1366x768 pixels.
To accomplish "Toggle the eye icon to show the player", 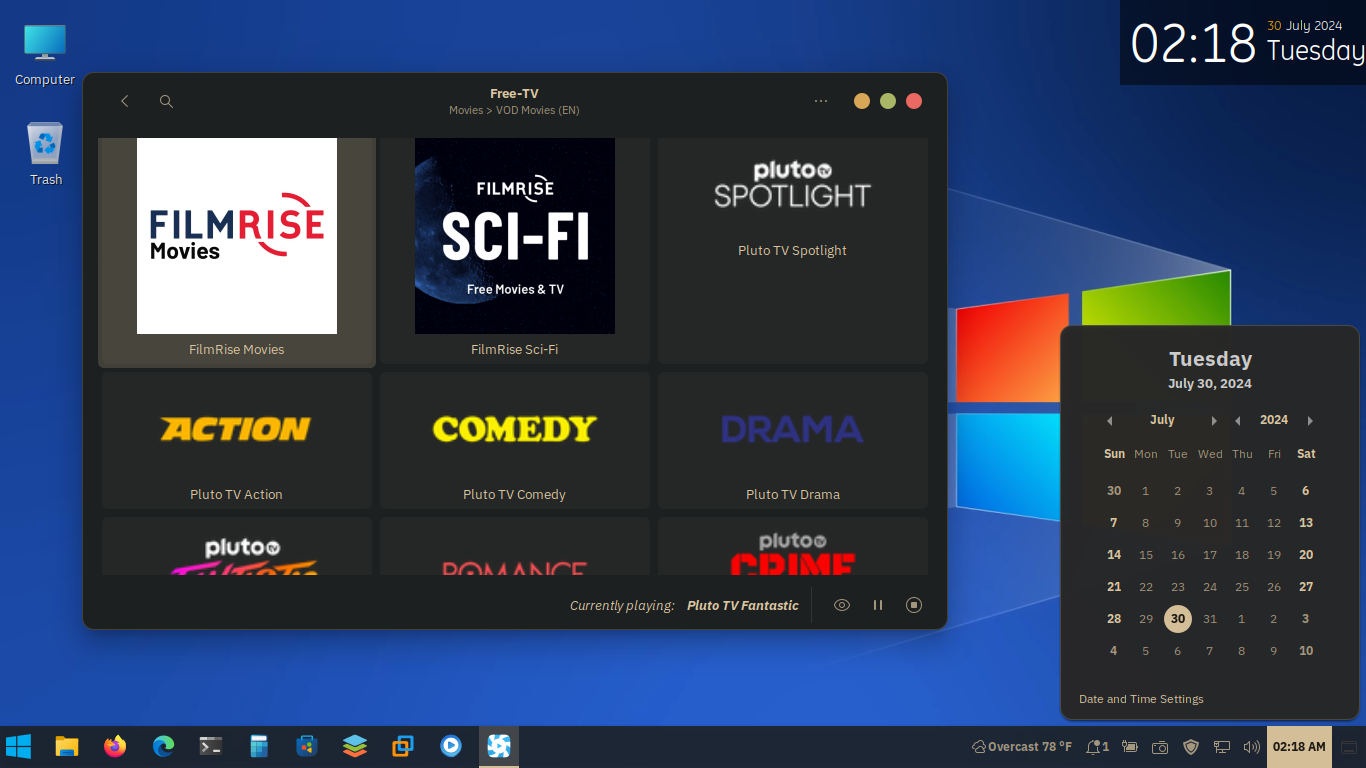I will (x=842, y=605).
